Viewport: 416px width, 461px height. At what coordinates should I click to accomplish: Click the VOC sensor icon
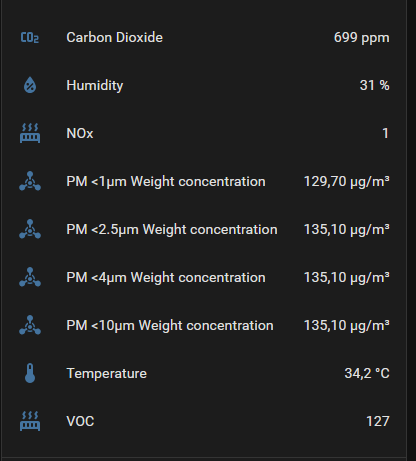click(30, 421)
